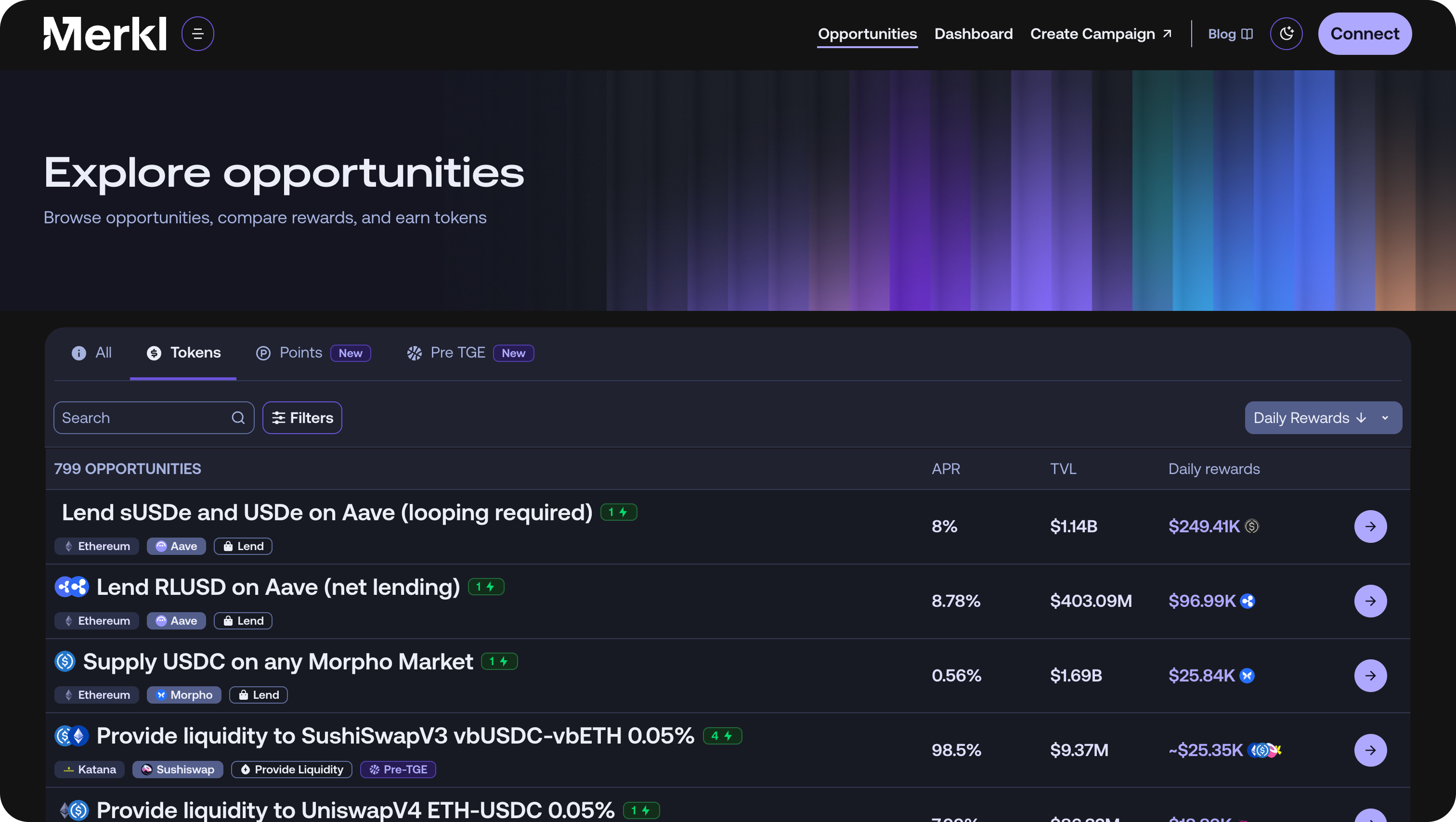Expand the Daily Rewards sort dropdown chevron
Screen dimensions: 1456x822
pos(1385,417)
